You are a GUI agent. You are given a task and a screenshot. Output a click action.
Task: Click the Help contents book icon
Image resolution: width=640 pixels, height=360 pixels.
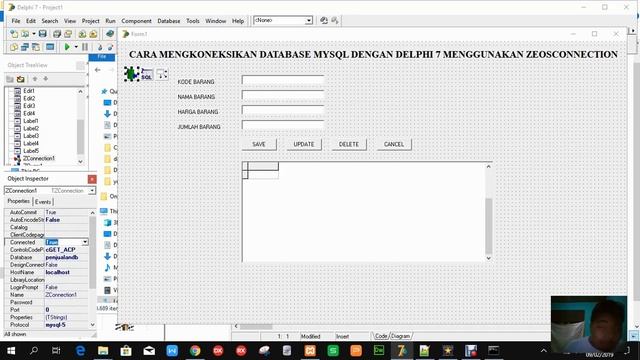(x=109, y=34)
